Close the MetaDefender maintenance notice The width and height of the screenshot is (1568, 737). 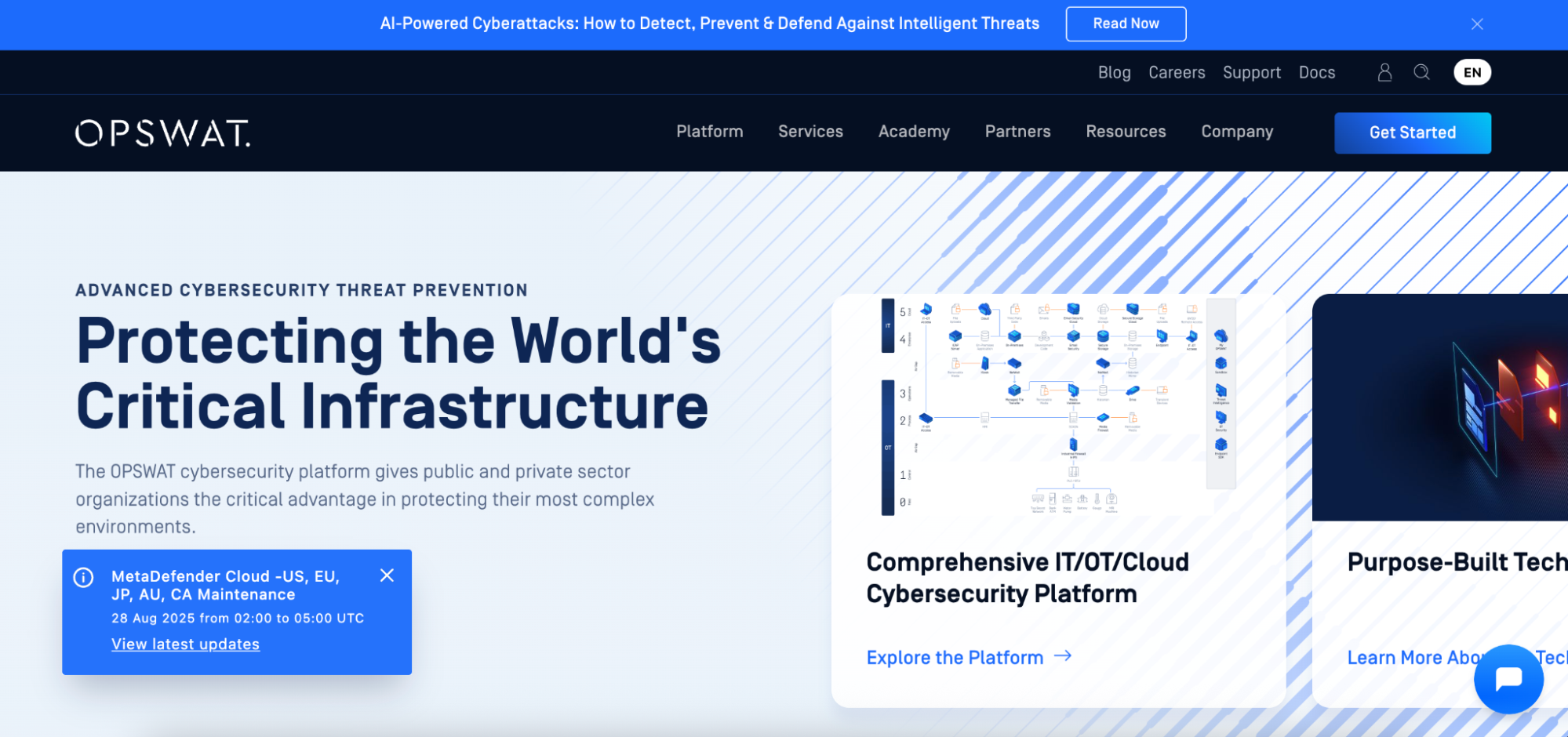[x=387, y=575]
